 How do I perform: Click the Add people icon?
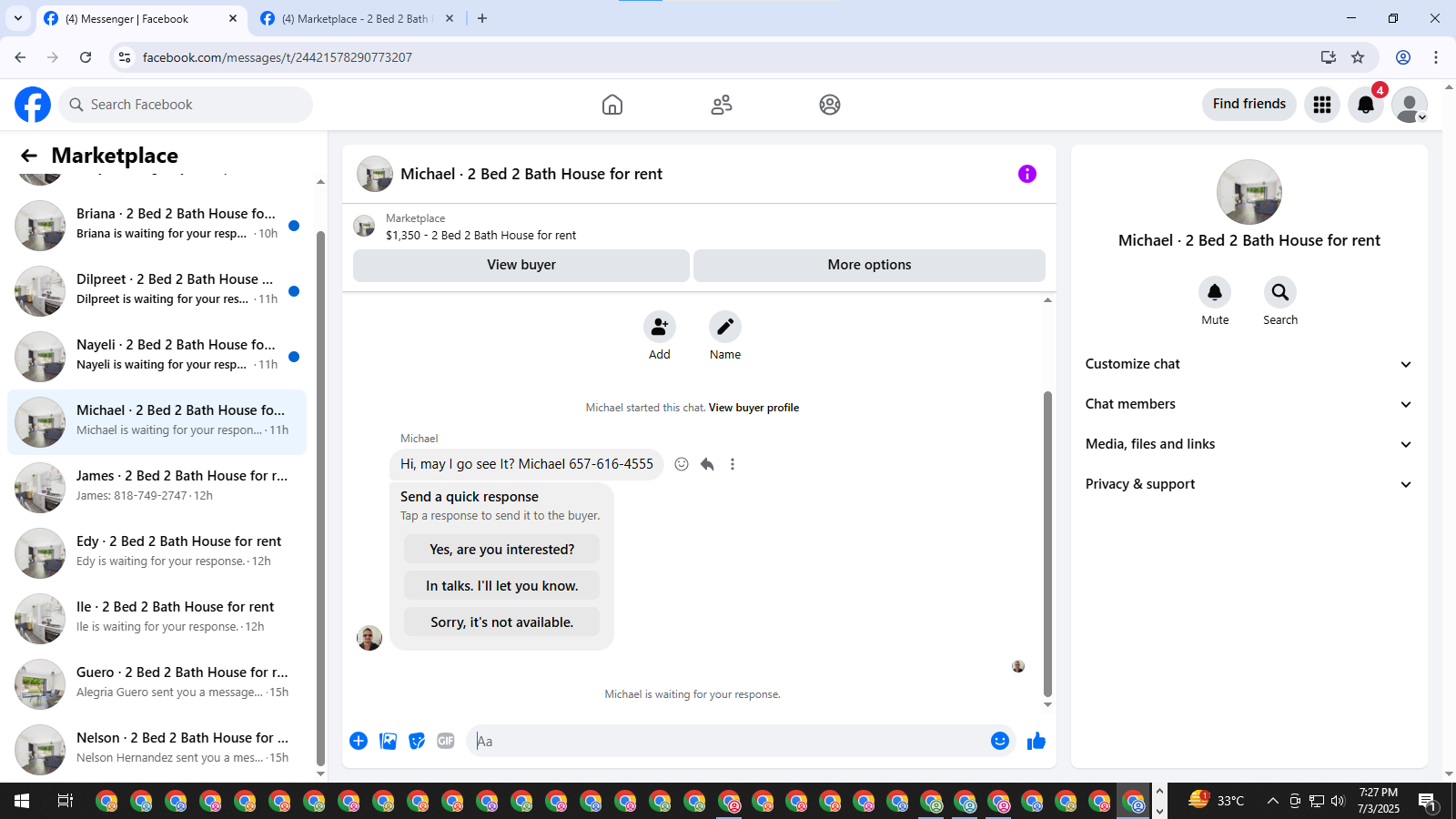(660, 327)
